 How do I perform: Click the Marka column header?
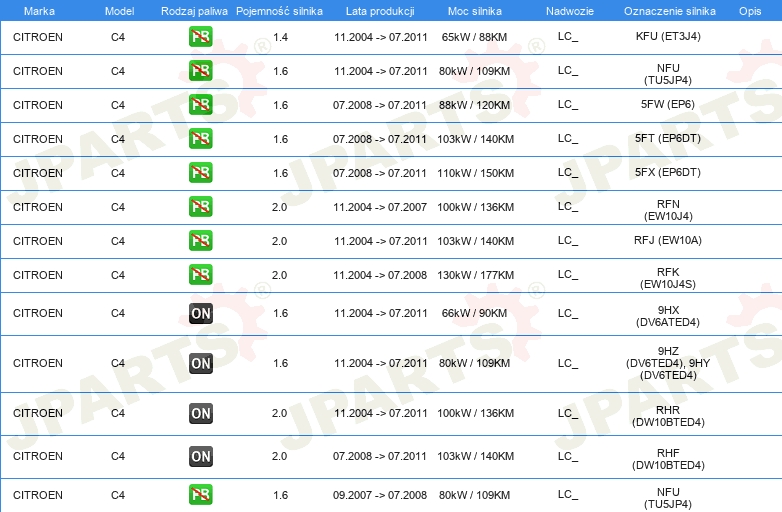39,11
